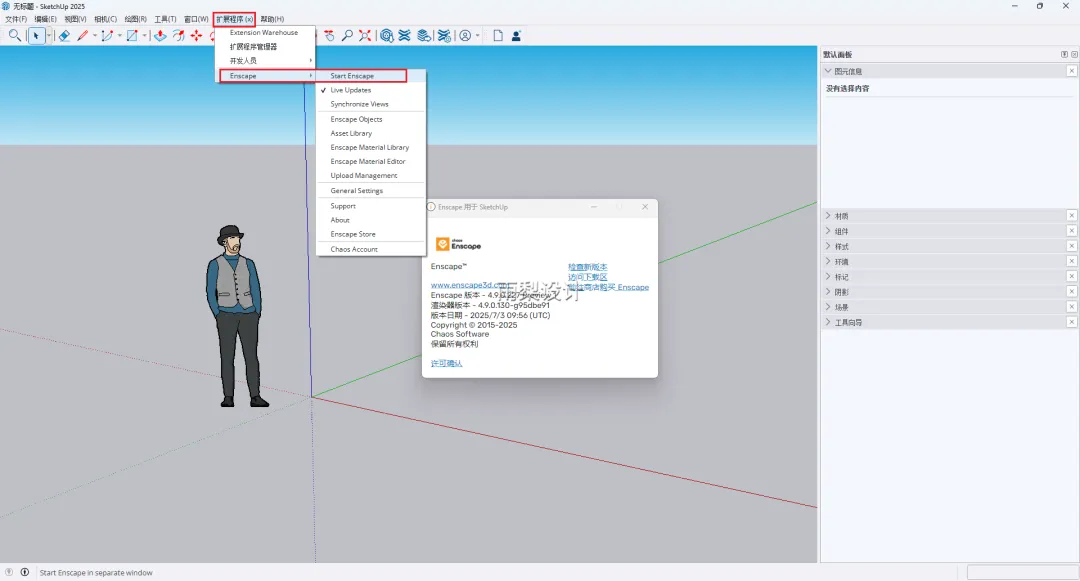Open the Rectangle tool dropdown arrow
Screen dimensions: 1080x581
click(x=144, y=35)
